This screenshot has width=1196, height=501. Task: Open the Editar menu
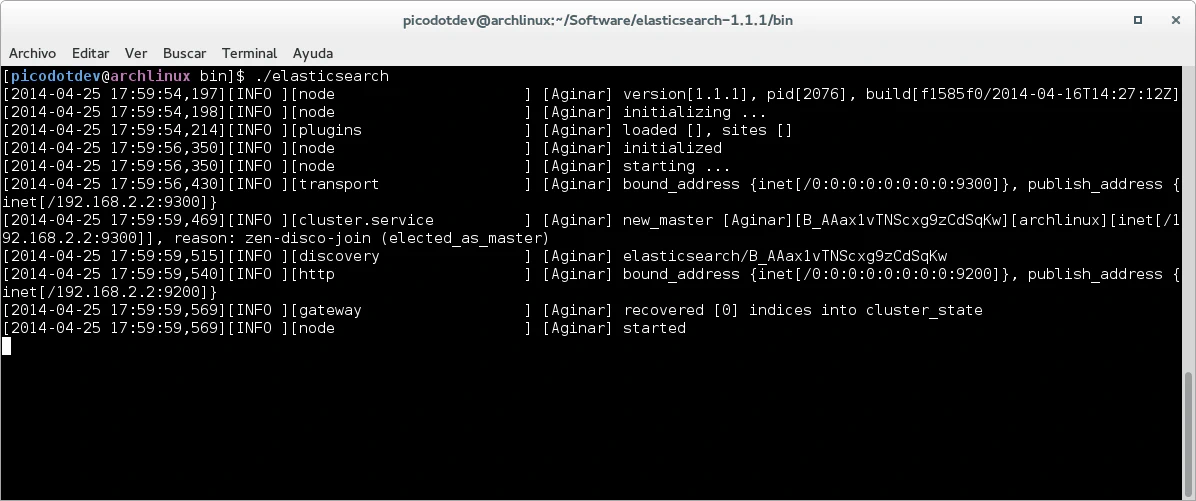[90, 53]
